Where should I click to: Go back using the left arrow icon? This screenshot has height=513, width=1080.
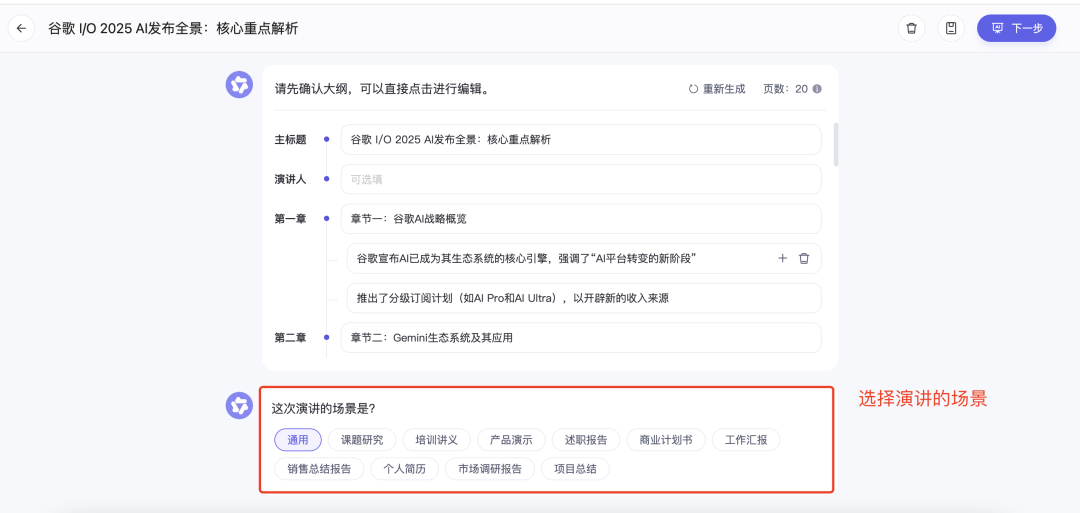point(21,28)
